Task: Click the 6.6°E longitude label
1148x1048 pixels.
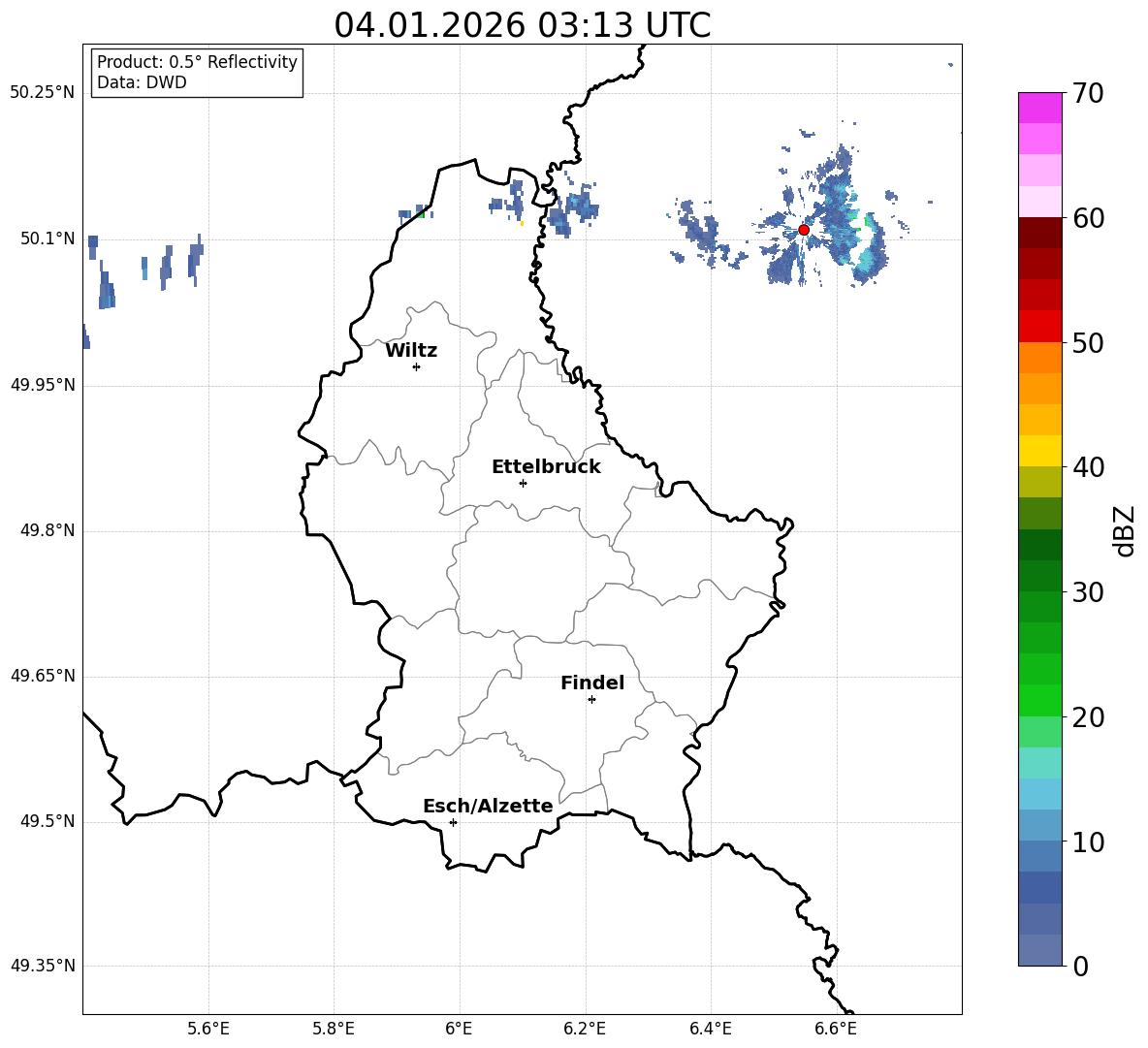Action: pyautogui.click(x=836, y=1029)
